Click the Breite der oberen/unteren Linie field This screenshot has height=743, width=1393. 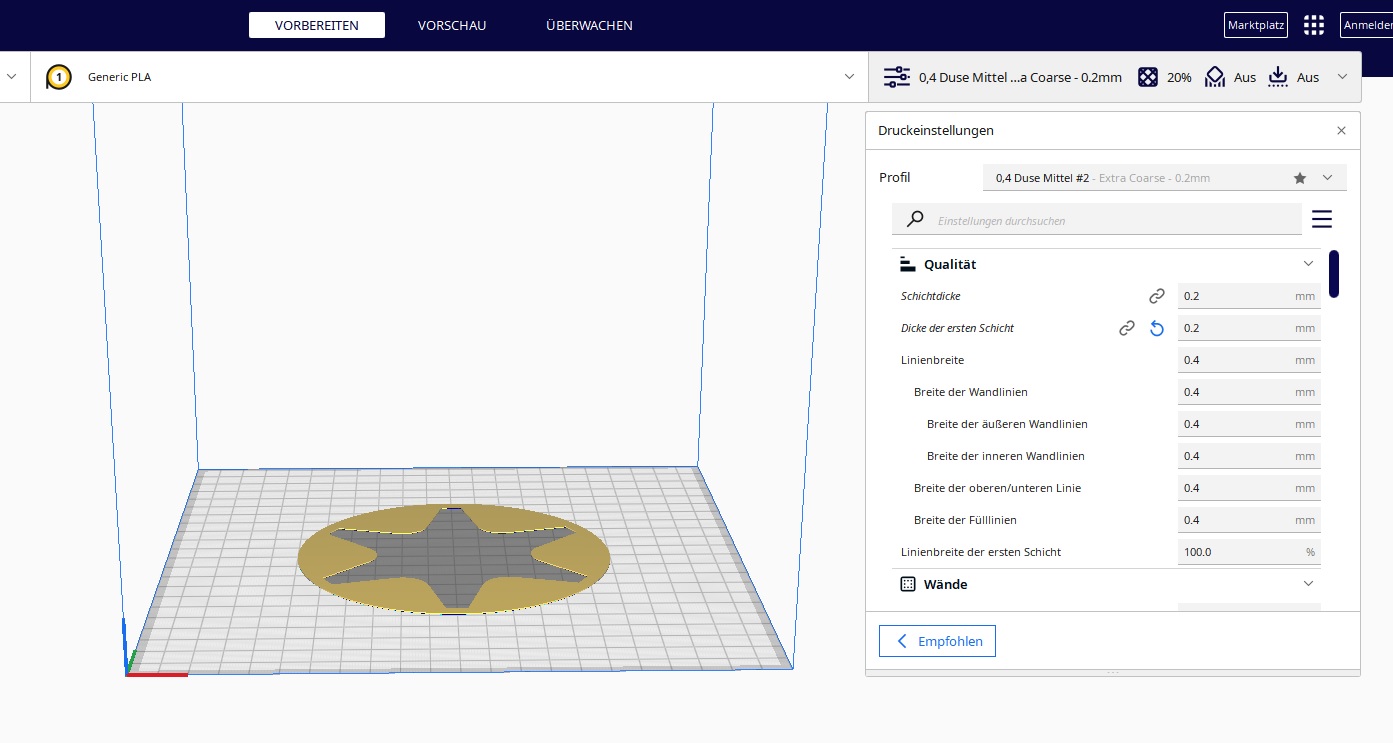1249,488
